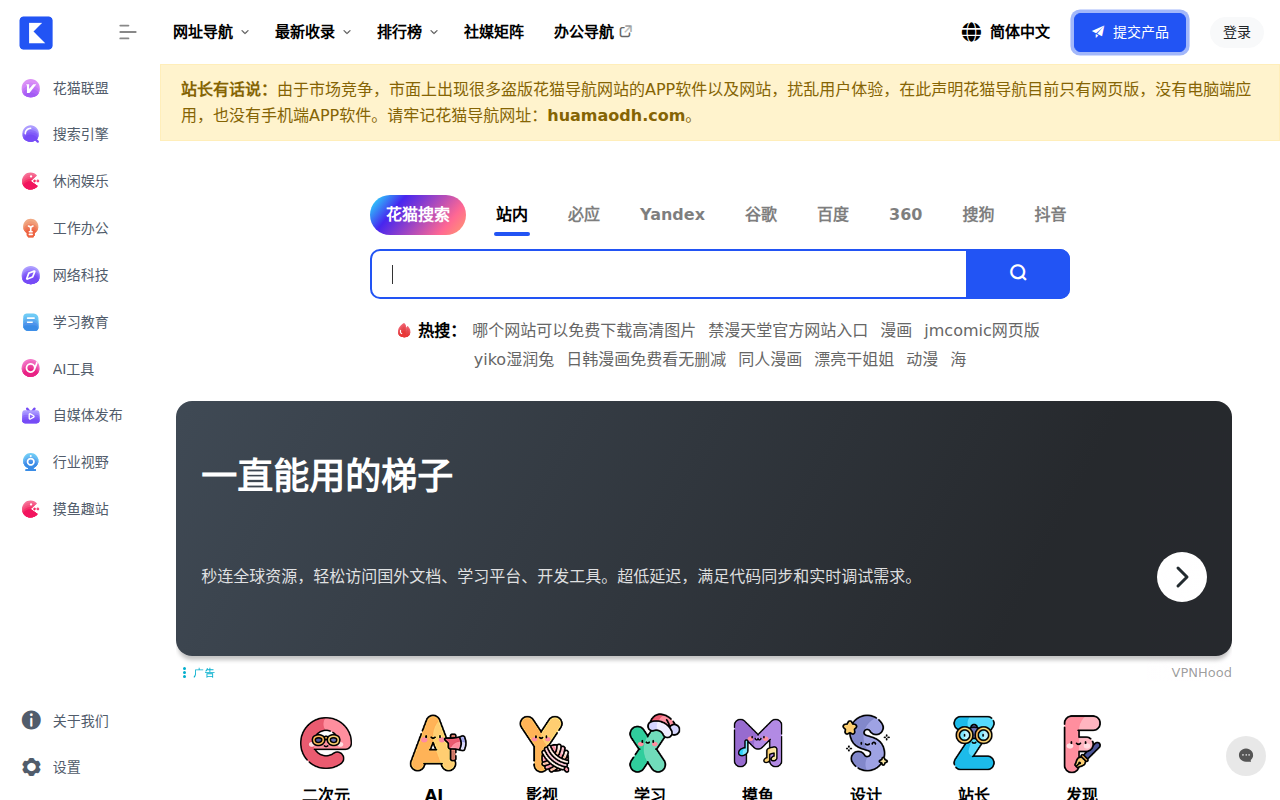Viewport: 1280px width, 800px height.
Task: Select the 设计 letter S icon
Action: [866, 743]
